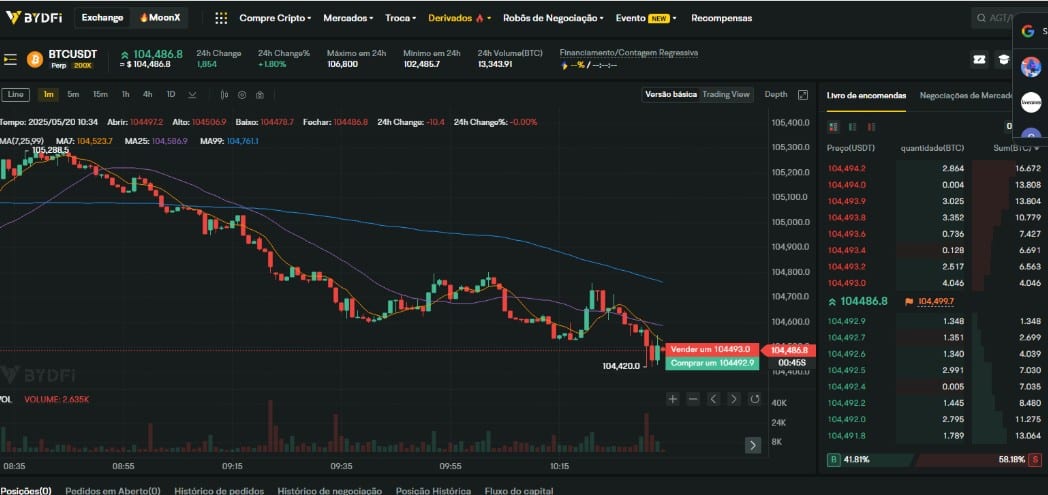Open the graduation cap tutorial icon
The width and height of the screenshot is (1048, 495).
click(1003, 59)
